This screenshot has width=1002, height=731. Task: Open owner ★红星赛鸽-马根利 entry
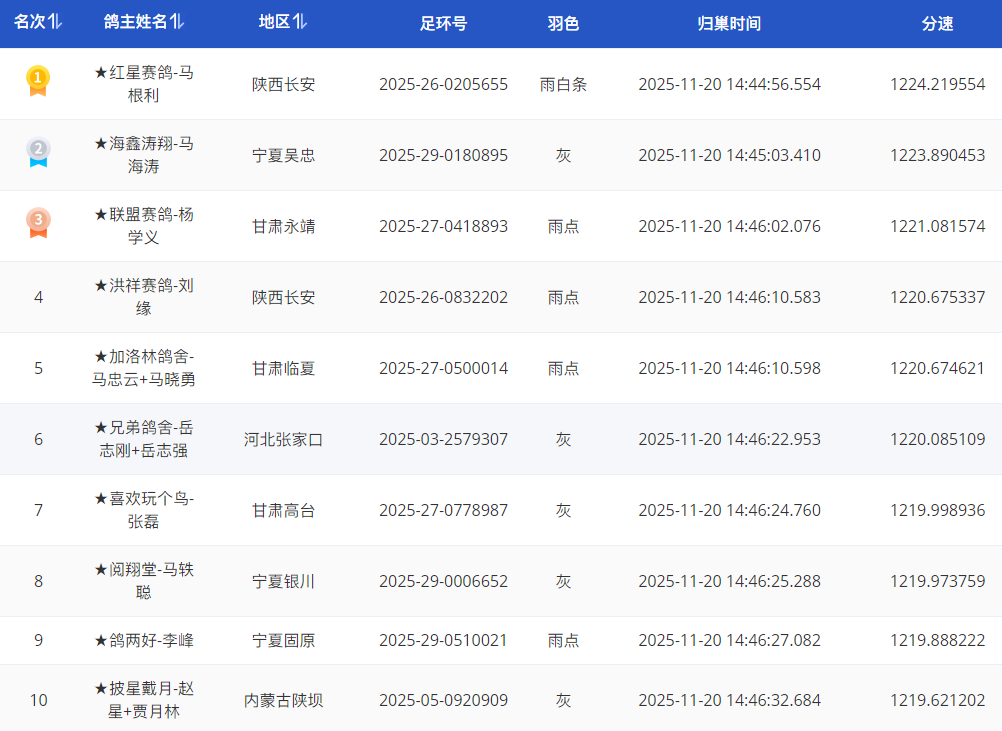143,84
